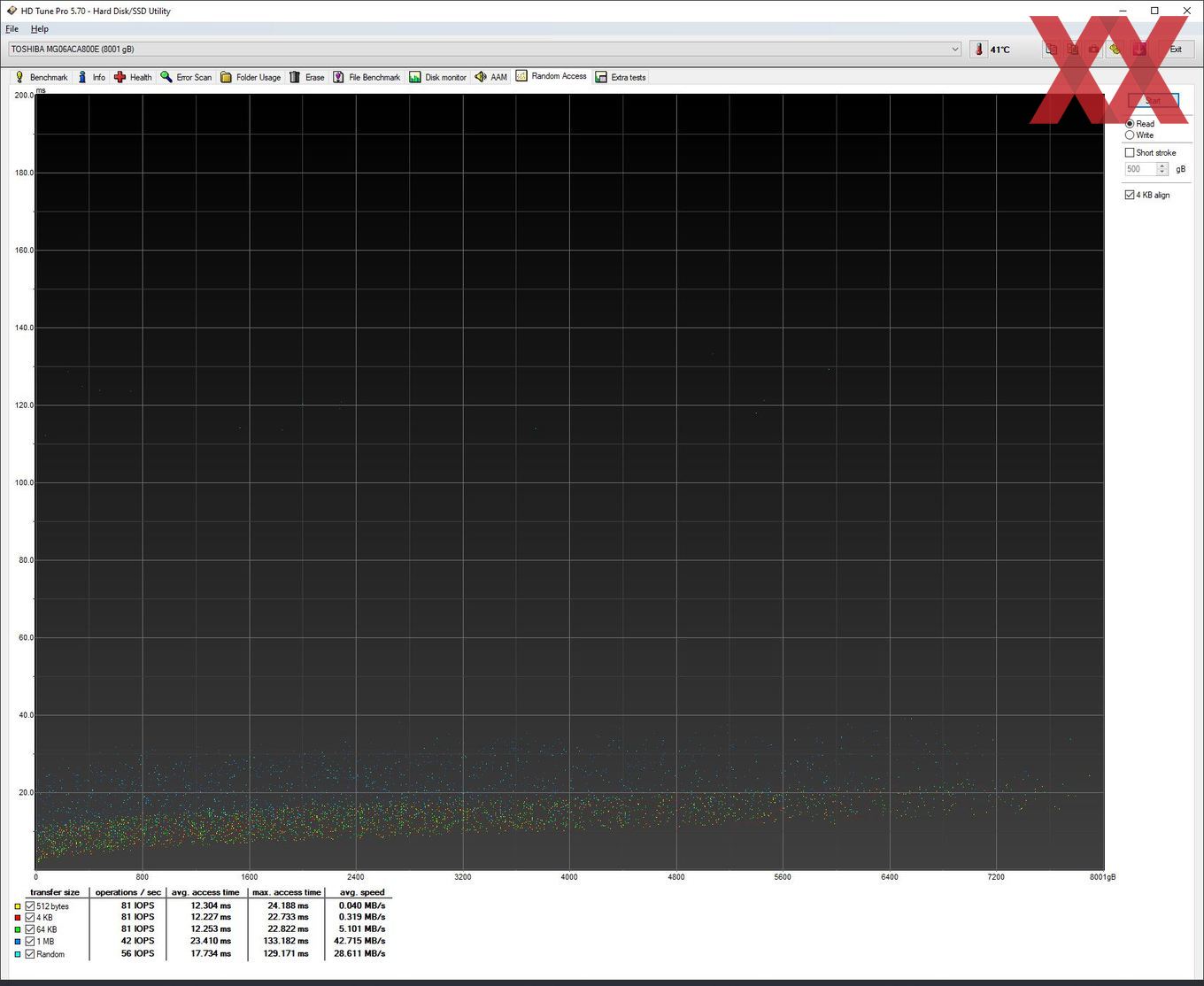Uncheck the Random transfer size checkbox
This screenshot has width=1204, height=986.
30,954
